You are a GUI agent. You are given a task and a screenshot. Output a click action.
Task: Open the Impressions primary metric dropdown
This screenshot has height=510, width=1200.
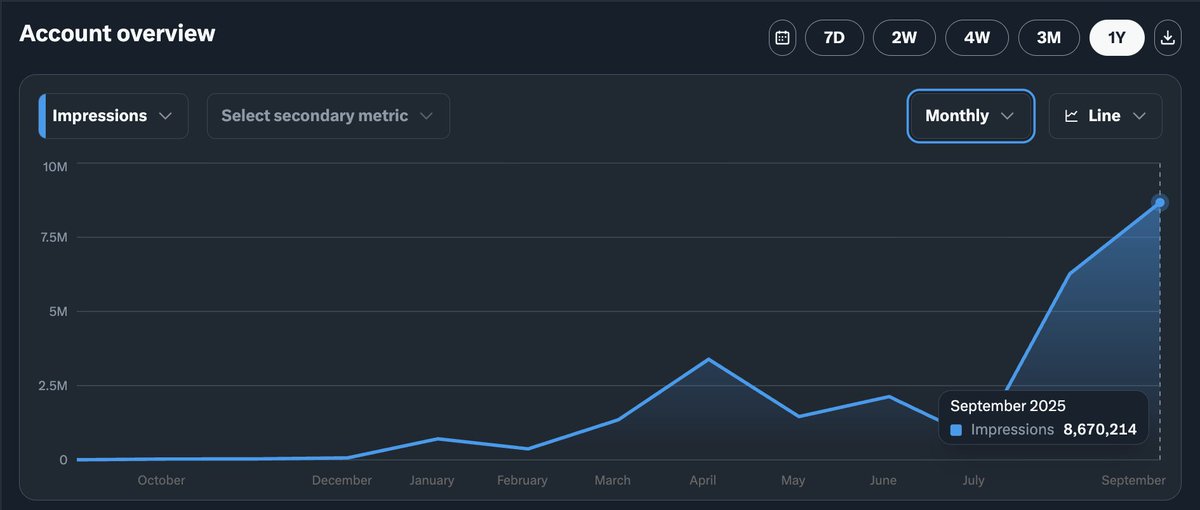[113, 116]
